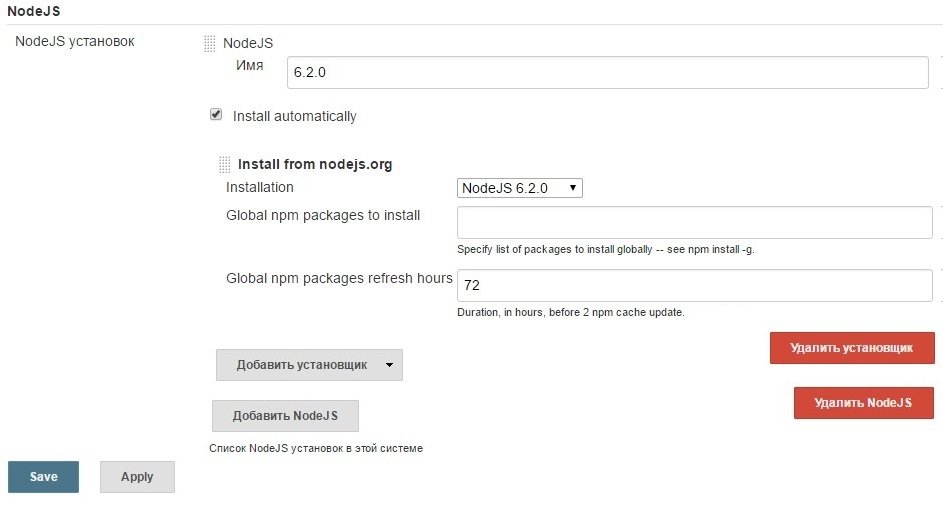Click the Имя label
943x507 pixels.
[x=250, y=66]
